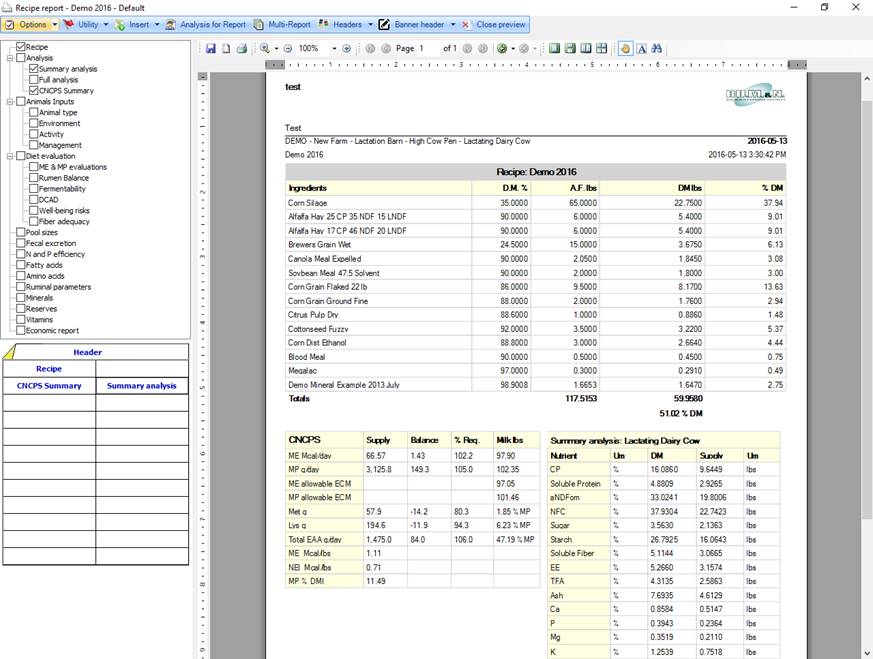Open the magnifier zoom tool dropdown arrow
Screen dimensions: 873x659
pos(276,48)
